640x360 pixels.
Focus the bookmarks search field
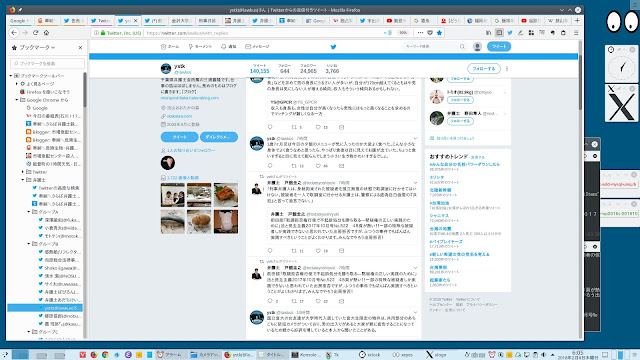(47, 64)
